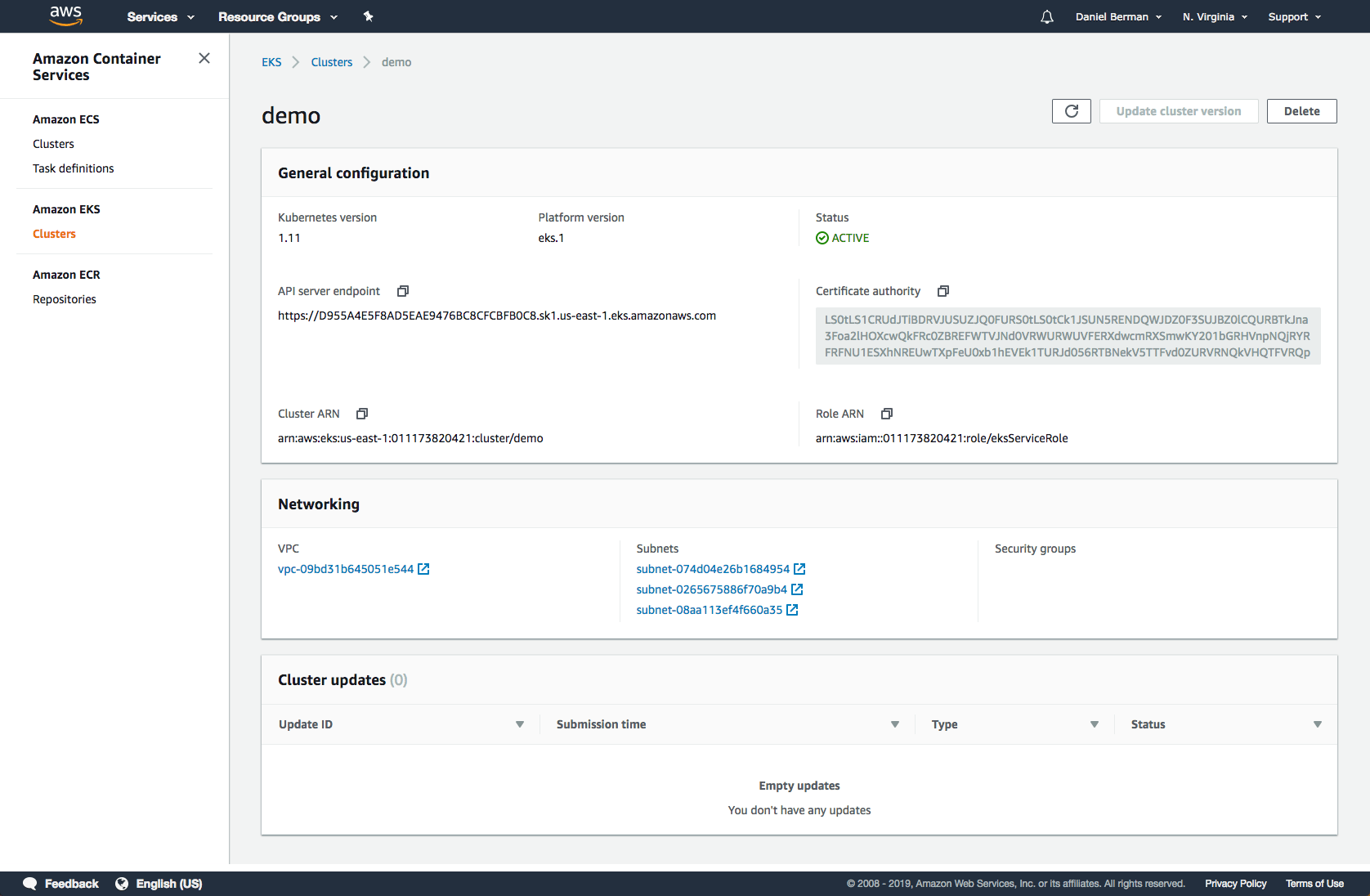Copy the Certificate authority value
Image resolution: width=1370 pixels, height=896 pixels.
943,291
